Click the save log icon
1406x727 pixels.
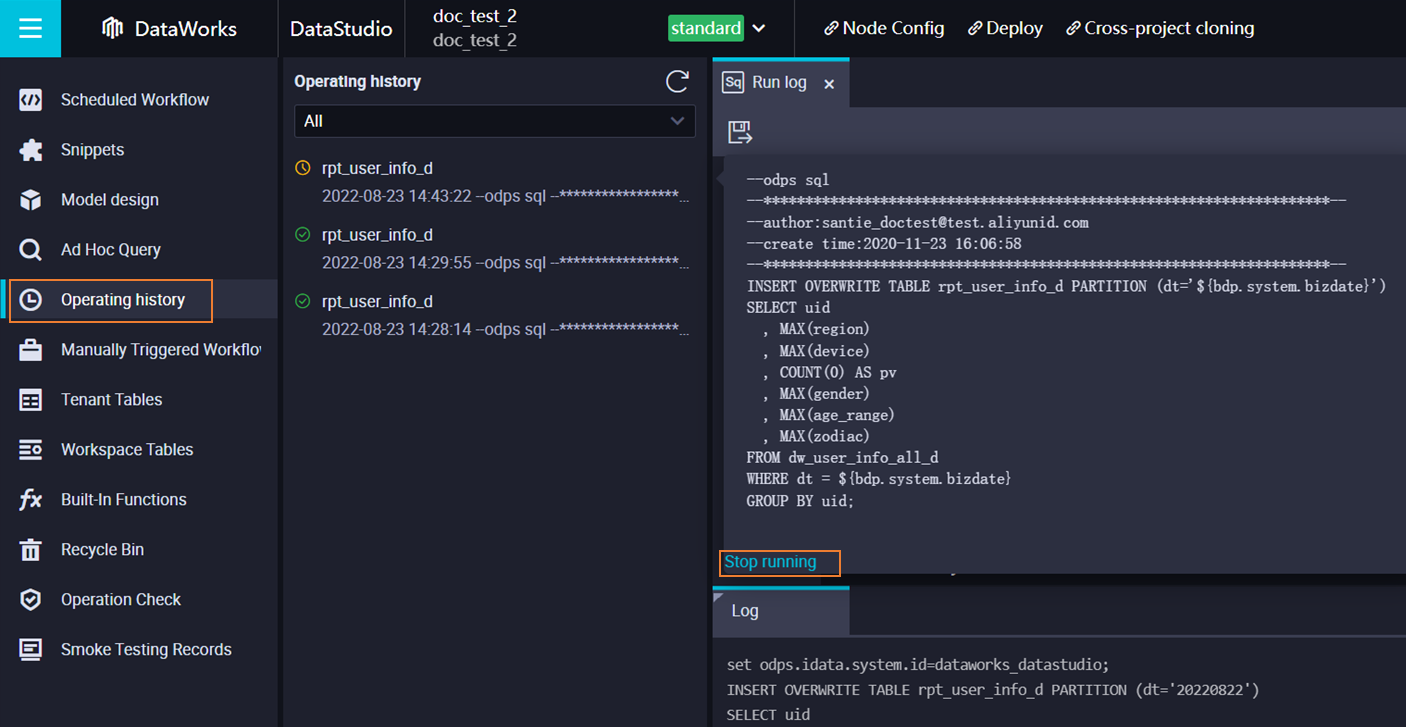(740, 132)
